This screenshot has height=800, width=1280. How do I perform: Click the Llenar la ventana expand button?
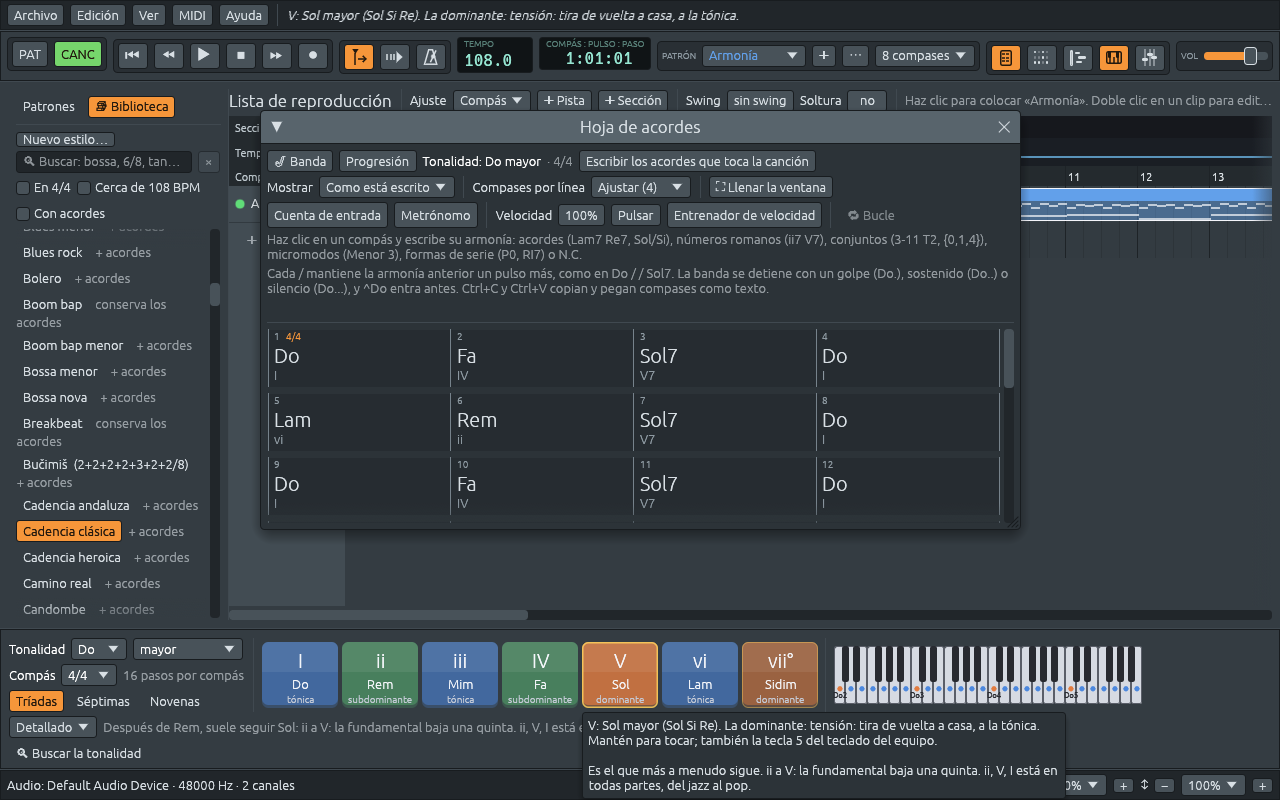point(770,187)
